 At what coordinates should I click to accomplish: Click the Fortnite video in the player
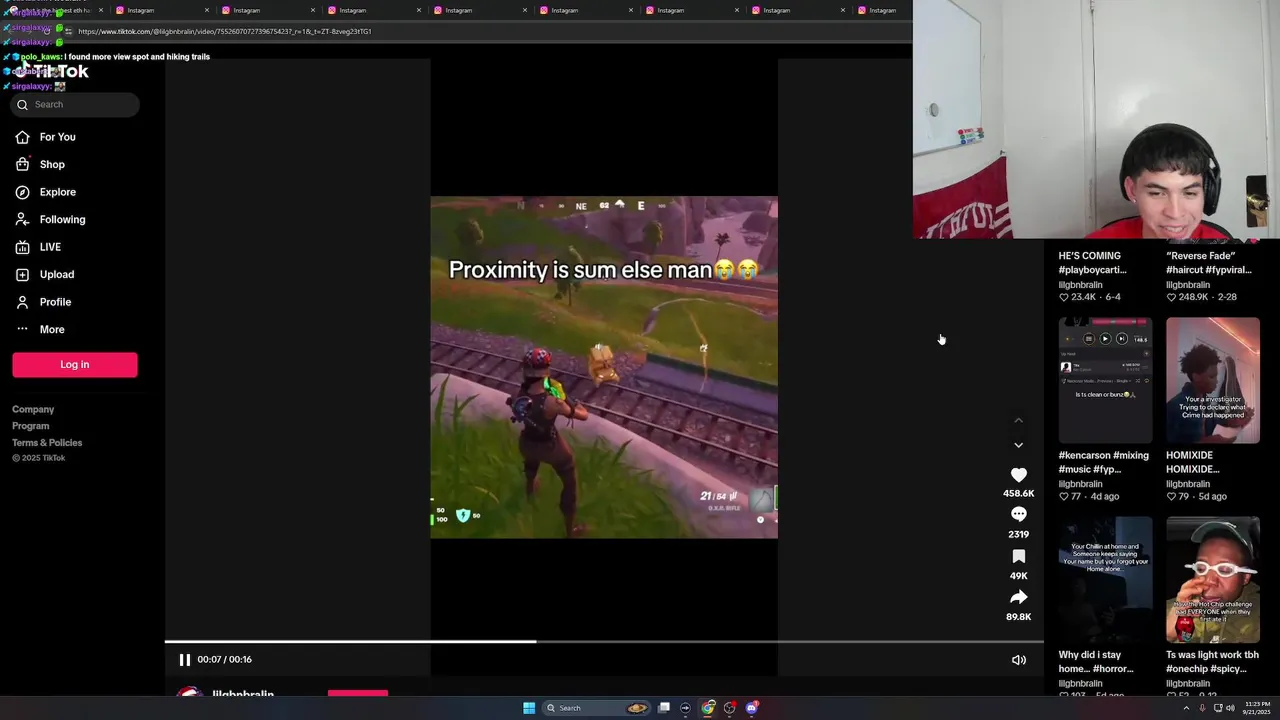tap(604, 367)
